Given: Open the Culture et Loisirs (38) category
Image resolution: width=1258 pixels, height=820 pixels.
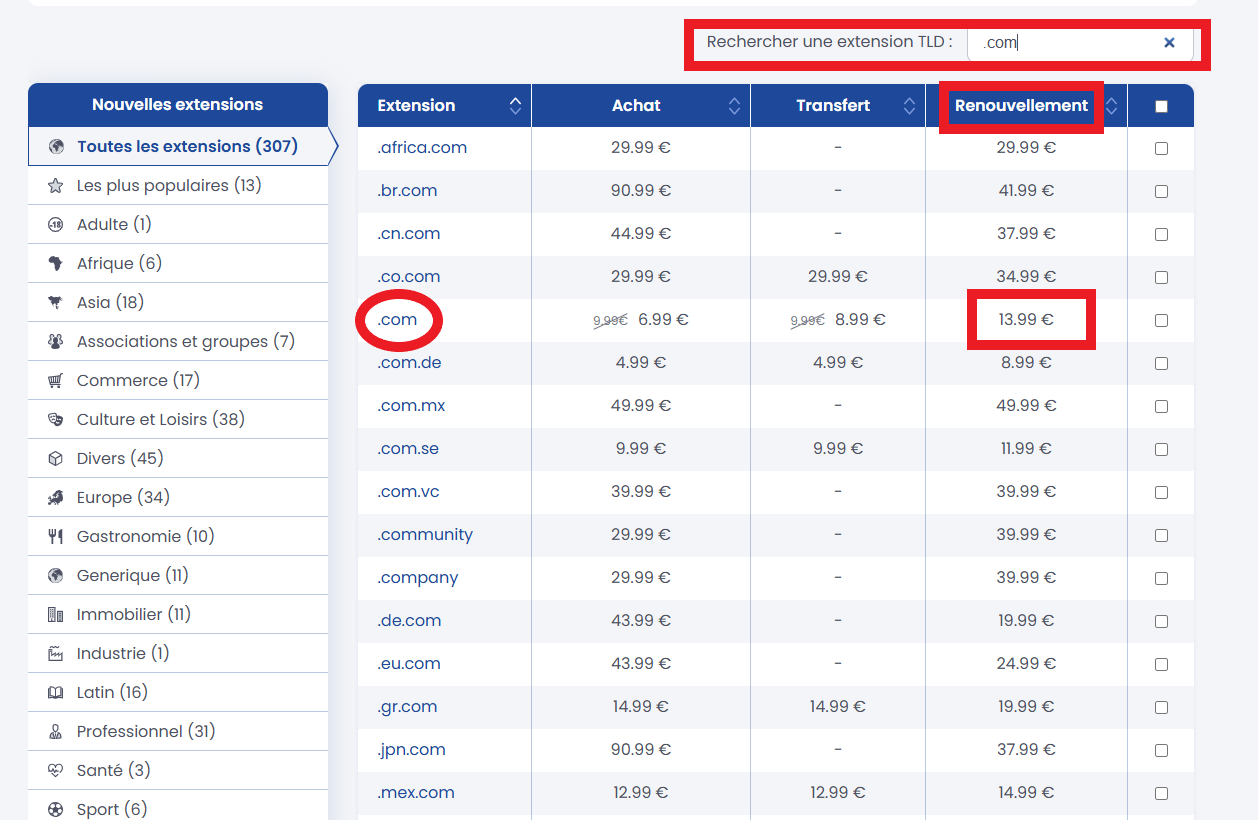Looking at the screenshot, I should (x=160, y=420).
